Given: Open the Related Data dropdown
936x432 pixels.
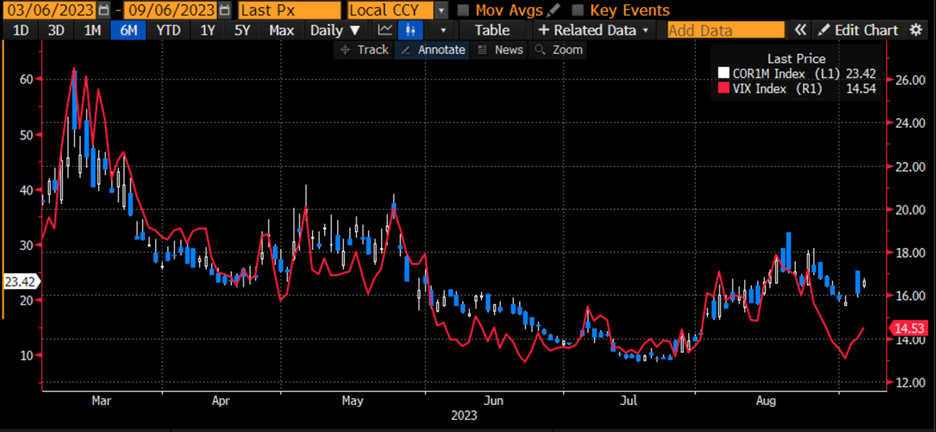Looking at the screenshot, I should pos(594,30).
